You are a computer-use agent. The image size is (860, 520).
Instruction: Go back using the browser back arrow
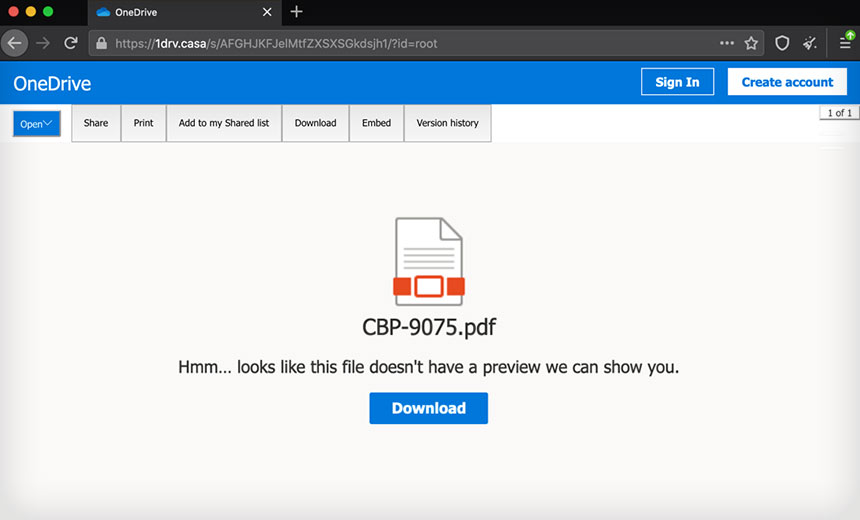click(15, 43)
